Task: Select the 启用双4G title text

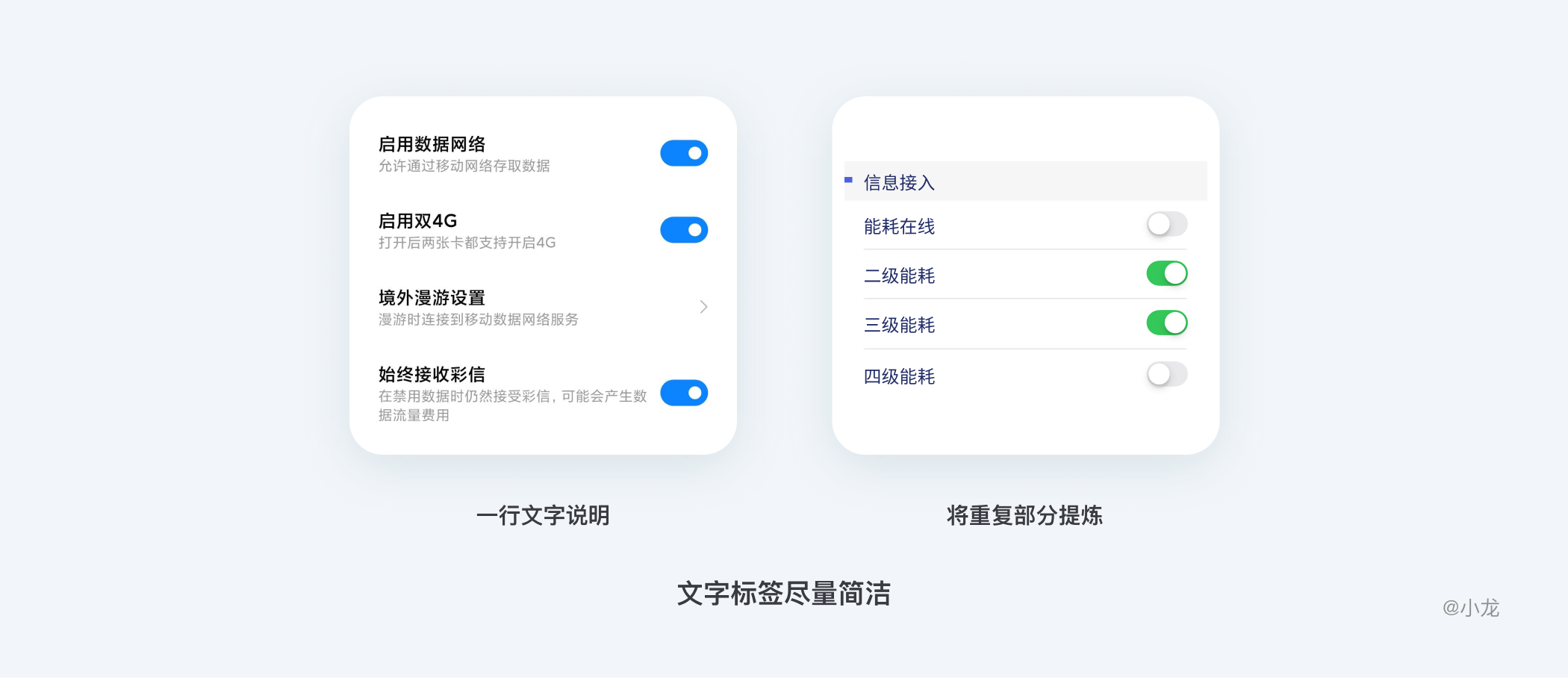Action: (417, 221)
